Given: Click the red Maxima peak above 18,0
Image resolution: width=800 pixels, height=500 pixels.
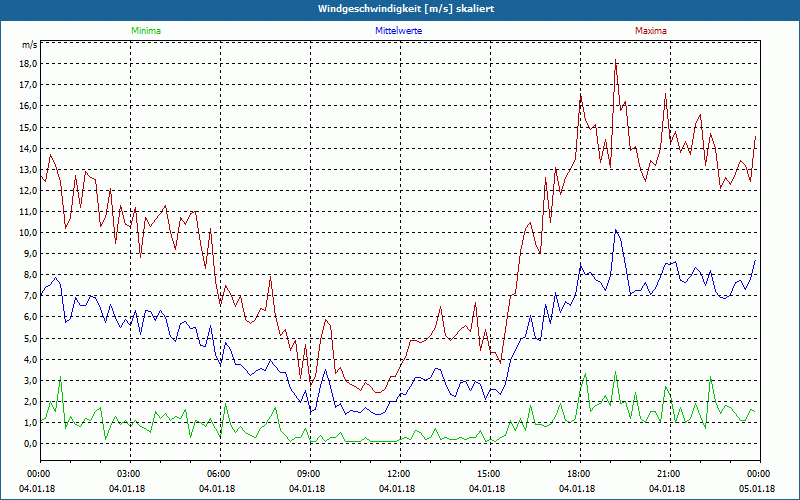Looking at the screenshot, I should [x=616, y=60].
